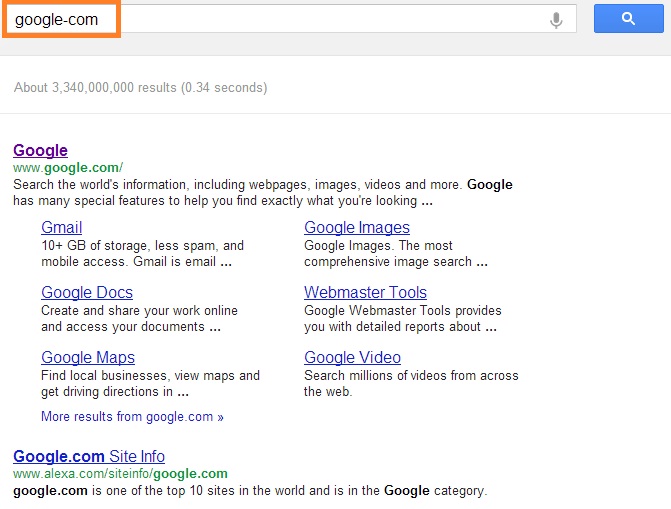
Task: Open the Google result title link
Action: click(40, 151)
